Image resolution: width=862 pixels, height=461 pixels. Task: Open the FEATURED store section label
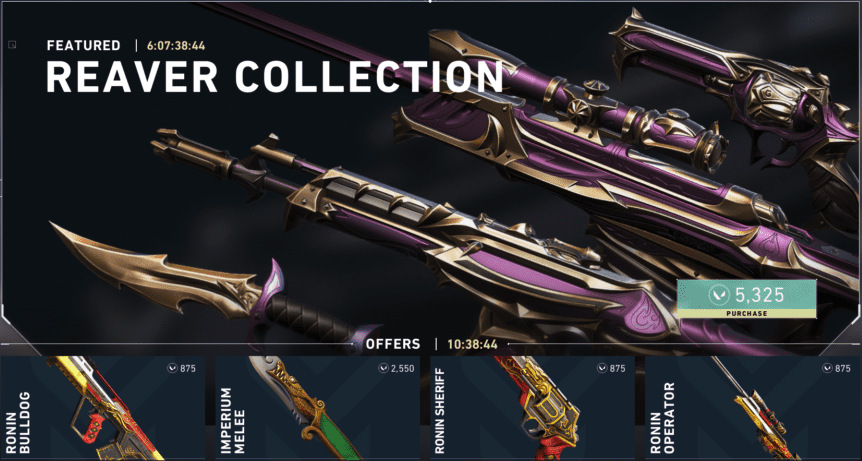(x=84, y=46)
